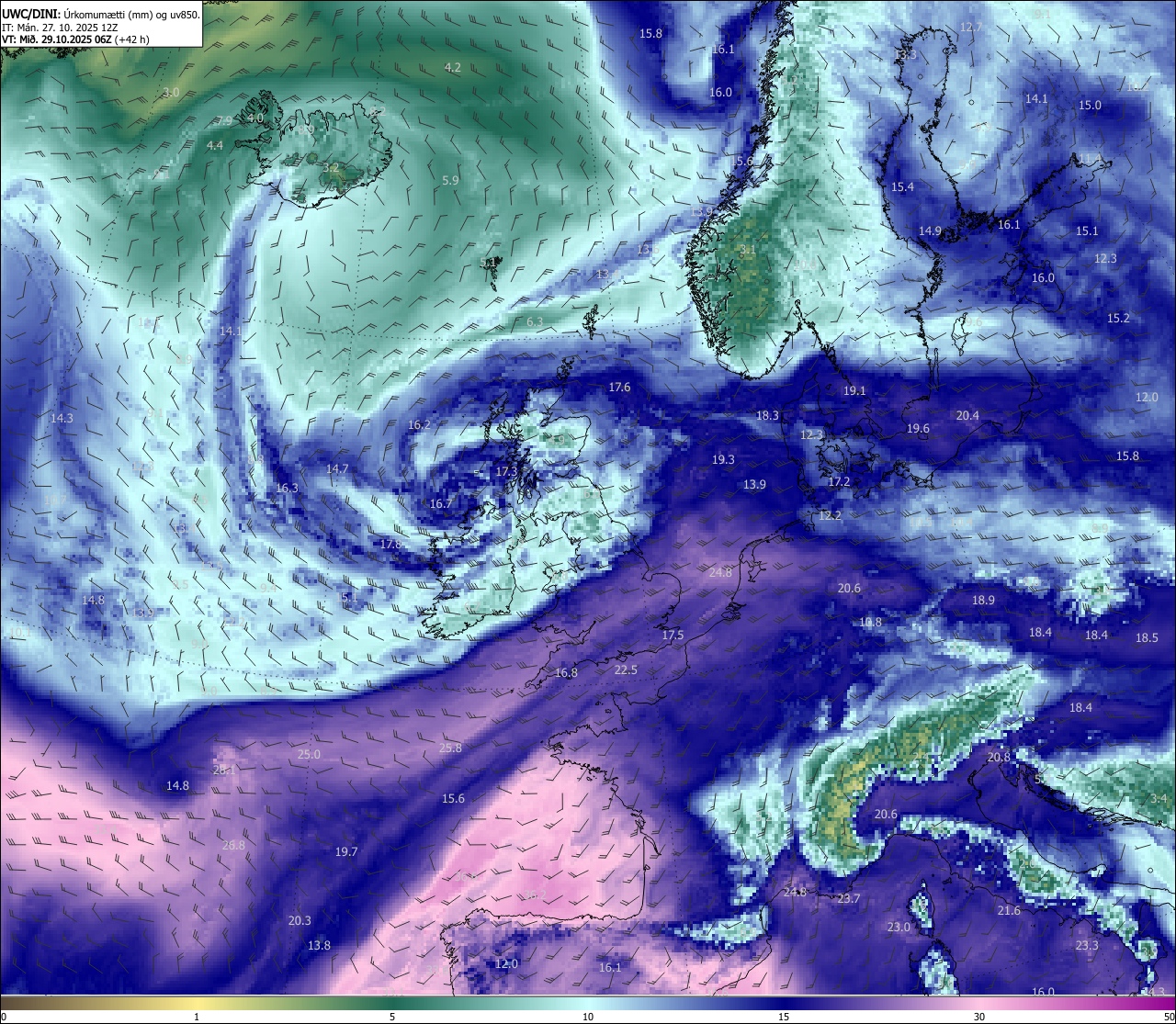Viewport: 1176px width, 1024px height.
Task: Click the '14.9' value label
Action: coord(930,231)
